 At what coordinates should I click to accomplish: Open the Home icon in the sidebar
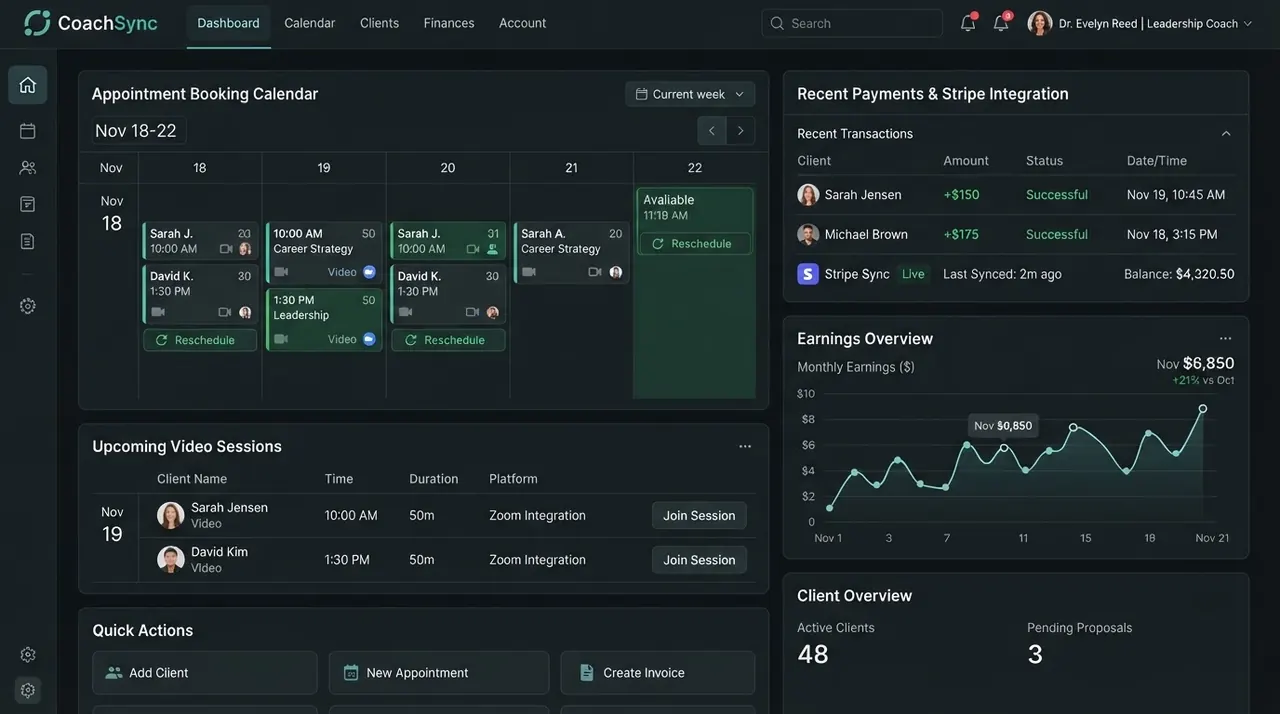tap(28, 85)
